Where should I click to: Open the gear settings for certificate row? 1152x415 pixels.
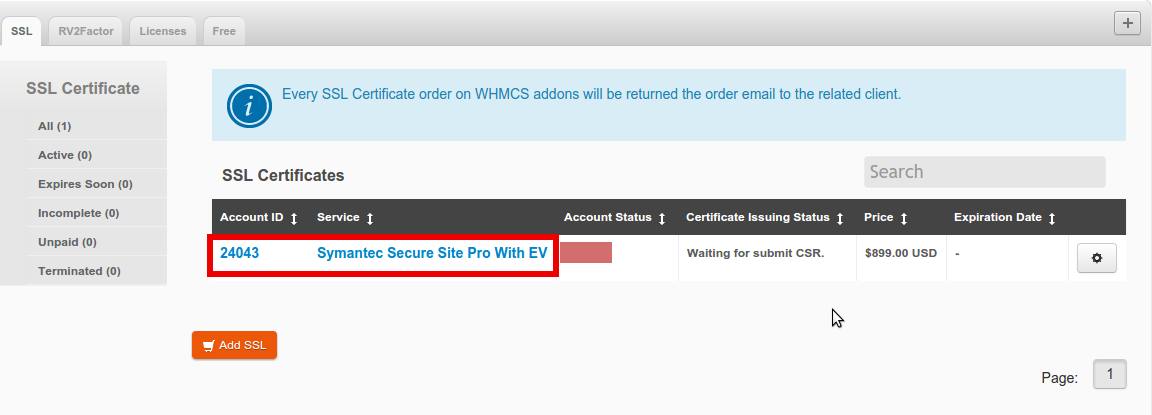coord(1096,258)
